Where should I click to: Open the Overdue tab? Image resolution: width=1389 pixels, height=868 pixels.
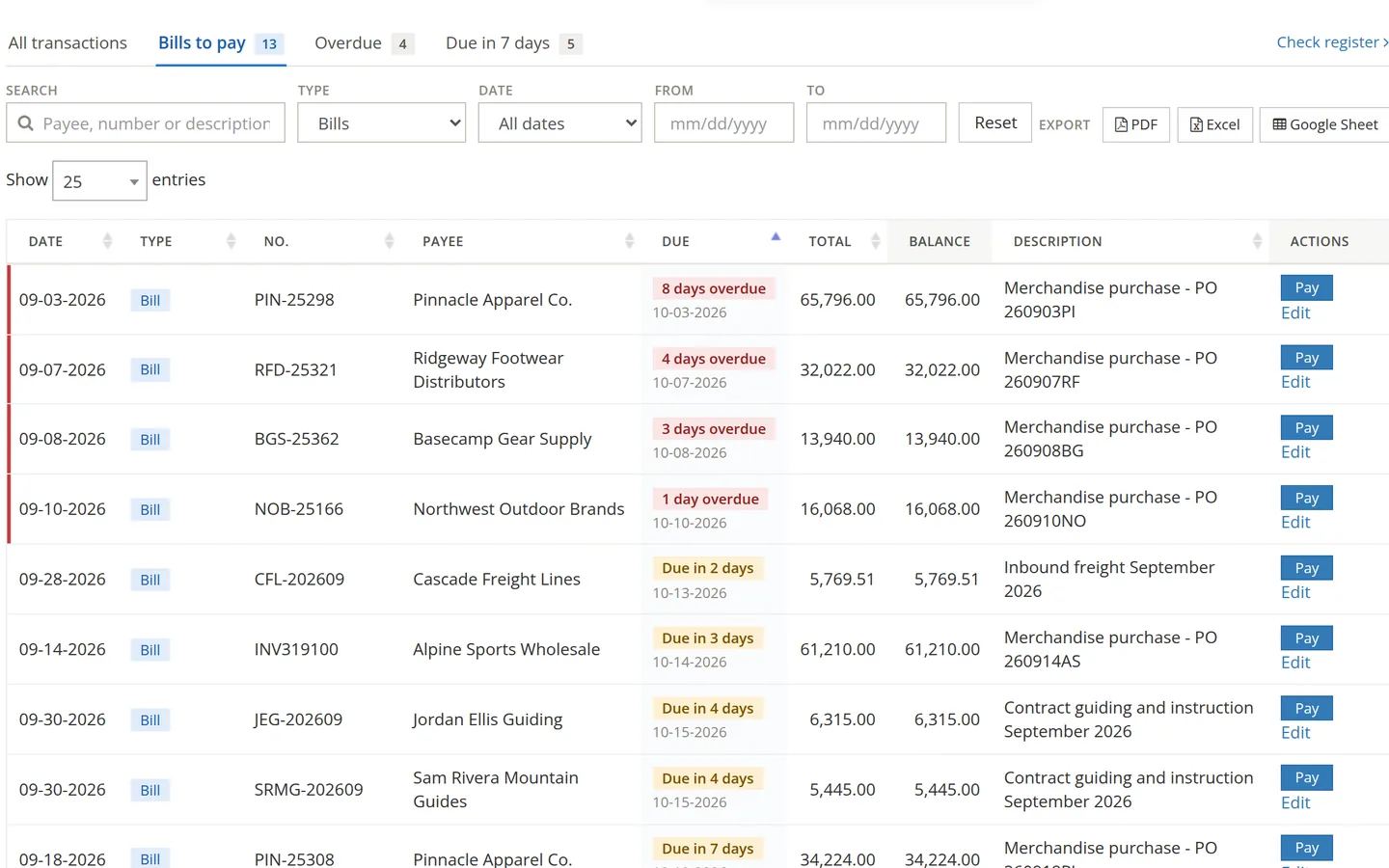click(x=364, y=43)
